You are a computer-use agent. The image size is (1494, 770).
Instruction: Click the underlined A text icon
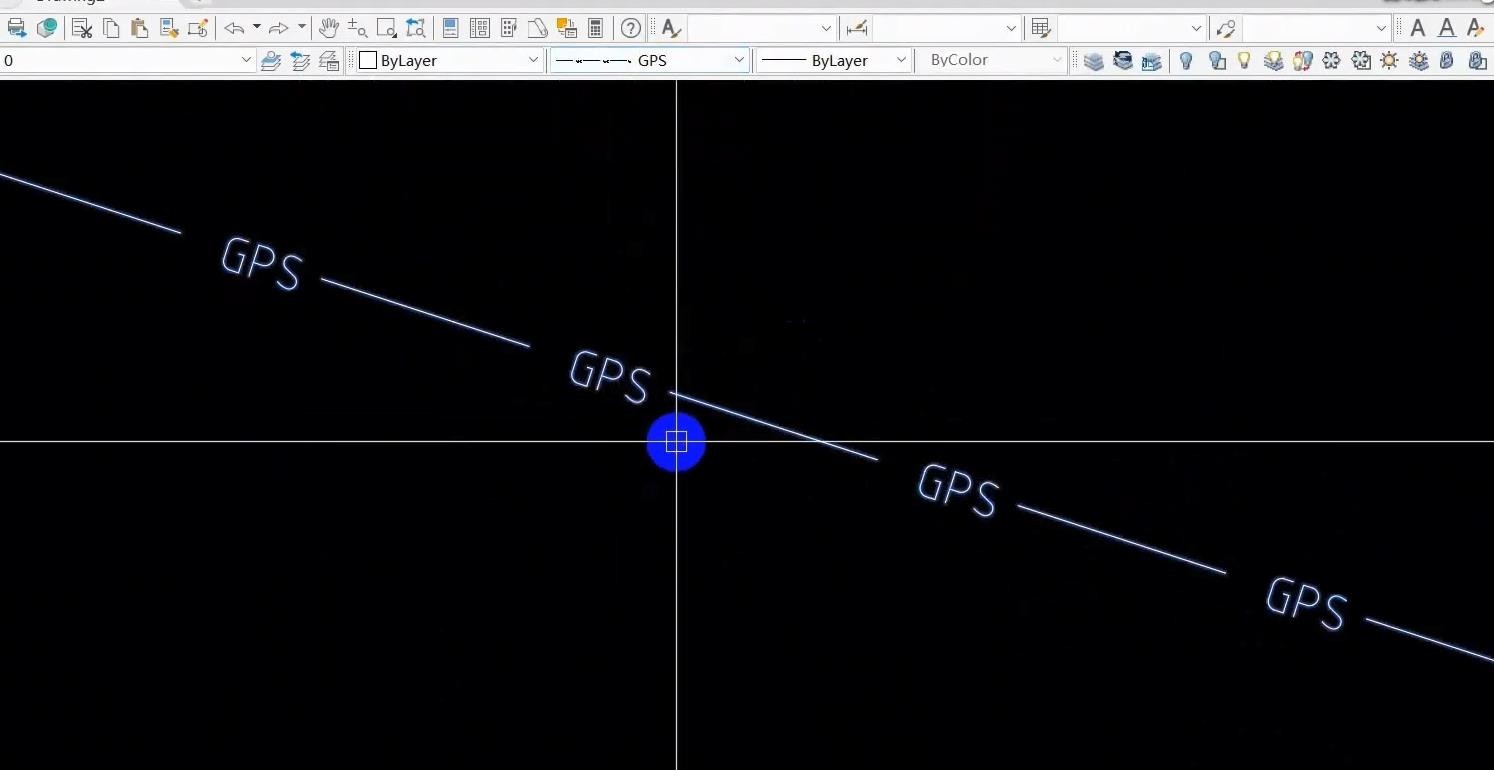(1447, 28)
